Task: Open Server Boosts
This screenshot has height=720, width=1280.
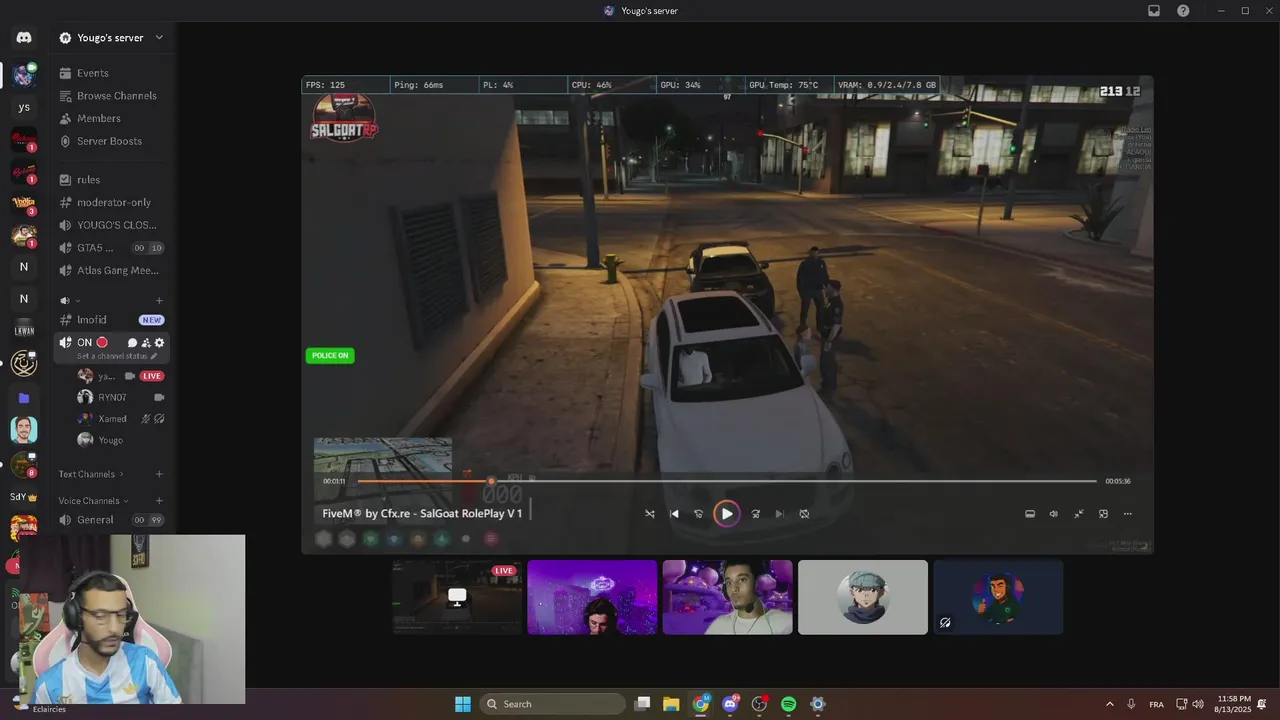Action: (111, 141)
